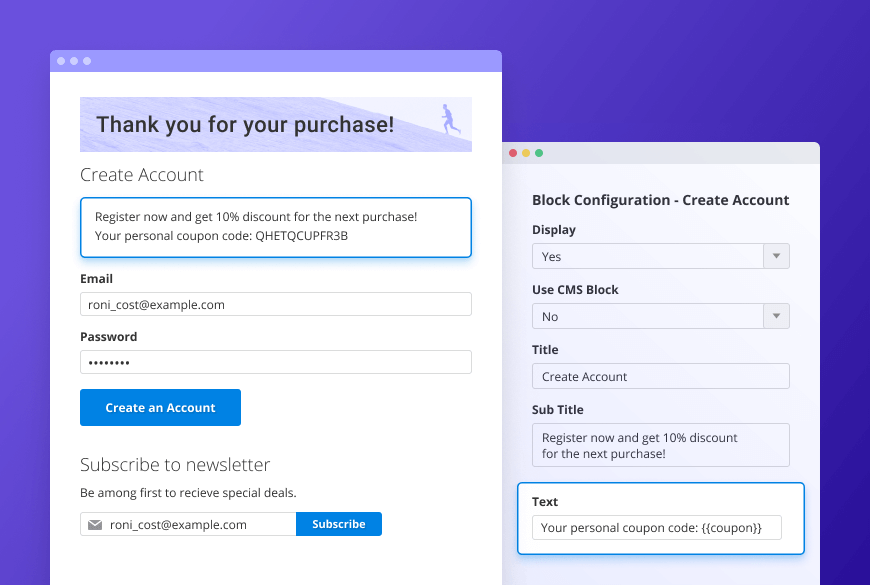The width and height of the screenshot is (870, 585).
Task: Click the first white dot on purchase window
Action: [x=61, y=61]
